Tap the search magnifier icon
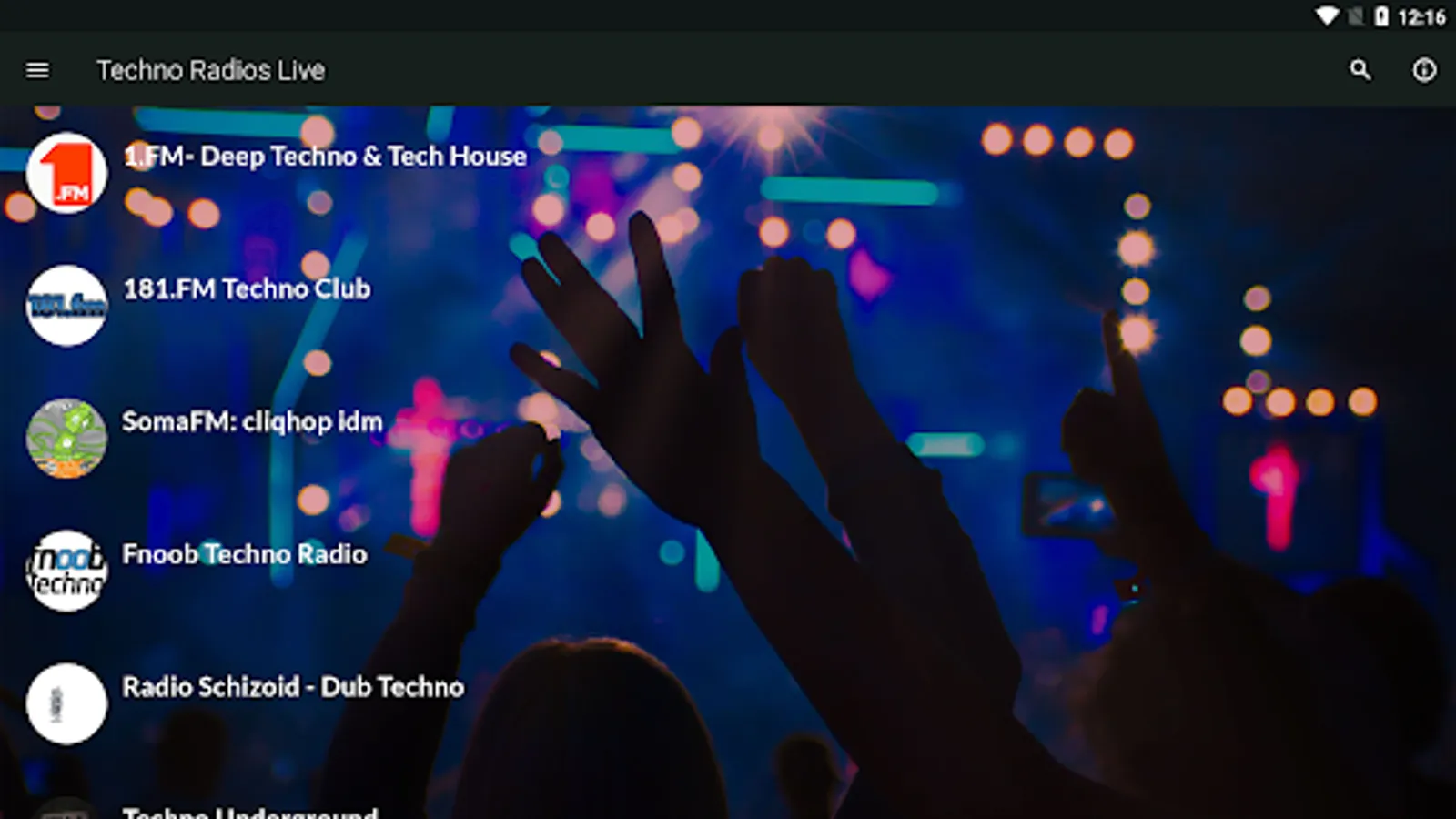This screenshot has width=1456, height=819. 1360,70
